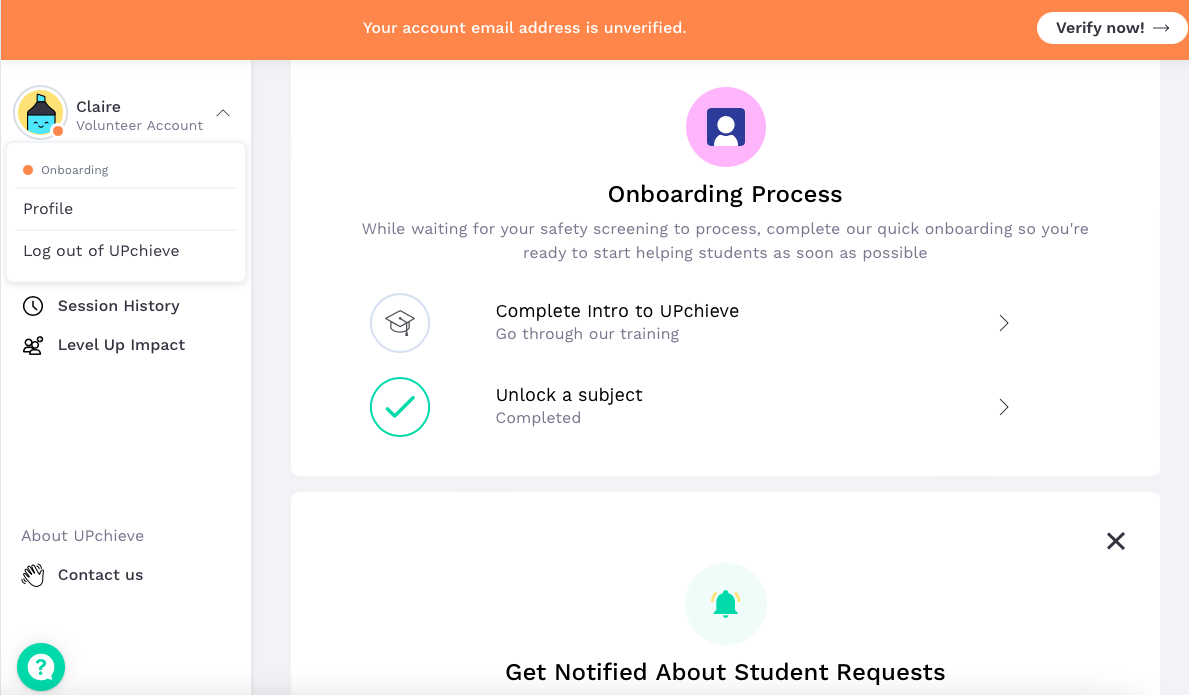The image size is (1189, 695).
Task: Click the green notification bell icon
Action: pos(725,604)
